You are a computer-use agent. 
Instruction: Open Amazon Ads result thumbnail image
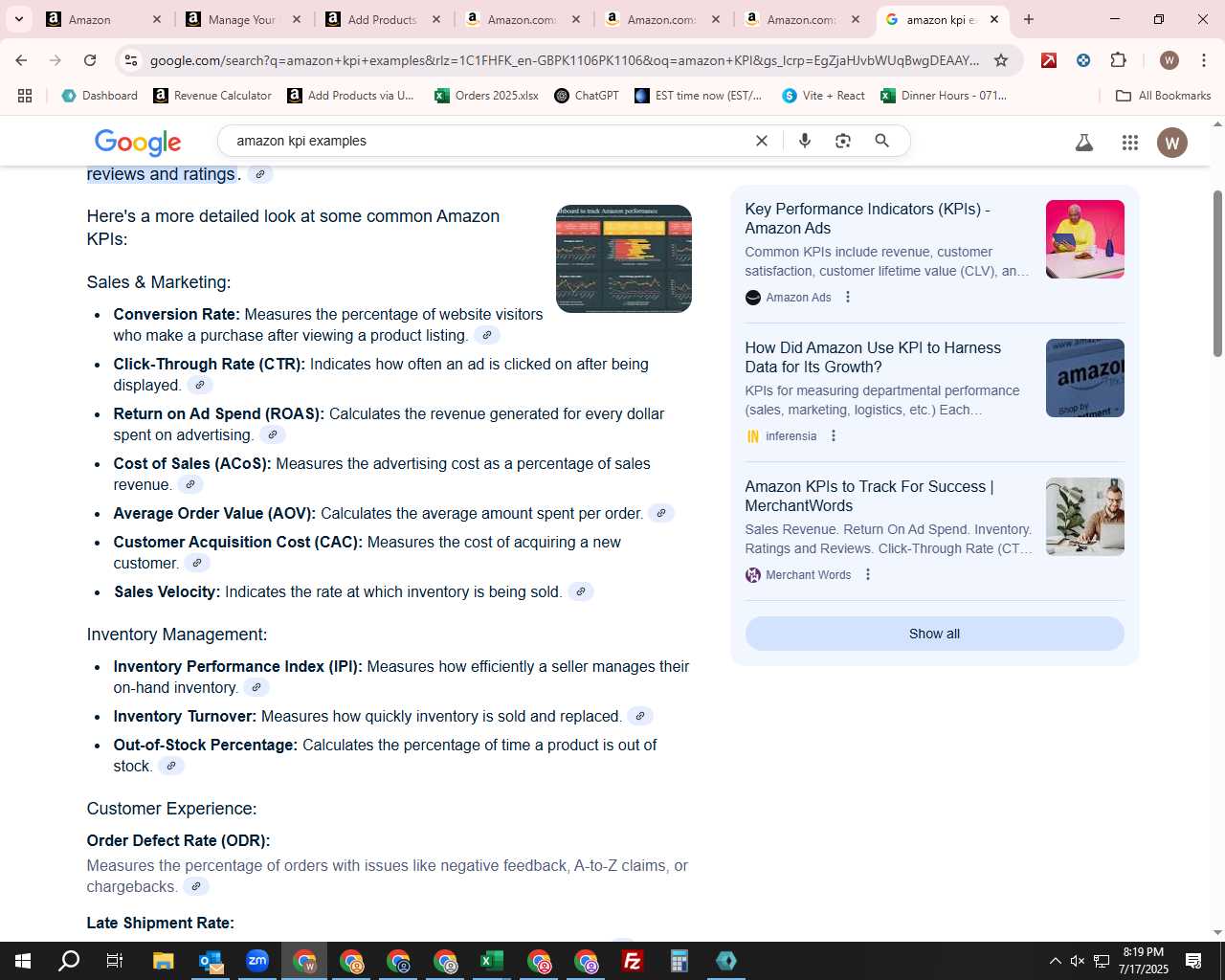coord(1085,239)
